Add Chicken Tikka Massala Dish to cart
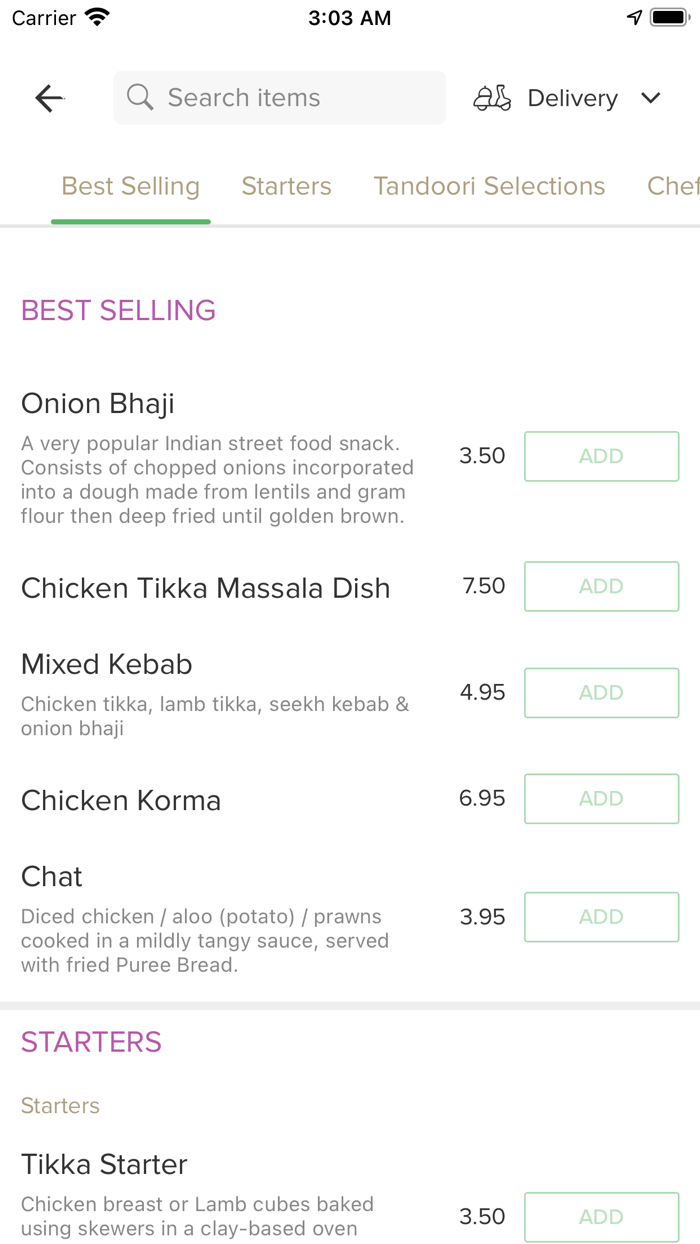 [601, 586]
